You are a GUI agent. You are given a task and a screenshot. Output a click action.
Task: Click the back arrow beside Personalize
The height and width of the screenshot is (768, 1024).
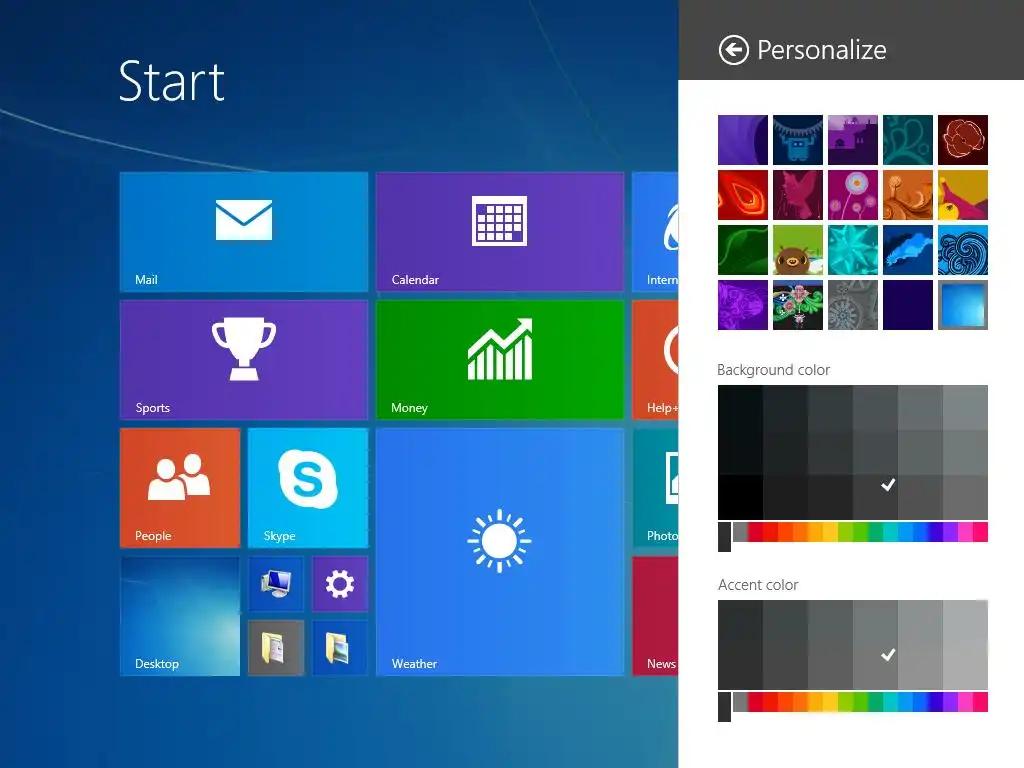[733, 50]
